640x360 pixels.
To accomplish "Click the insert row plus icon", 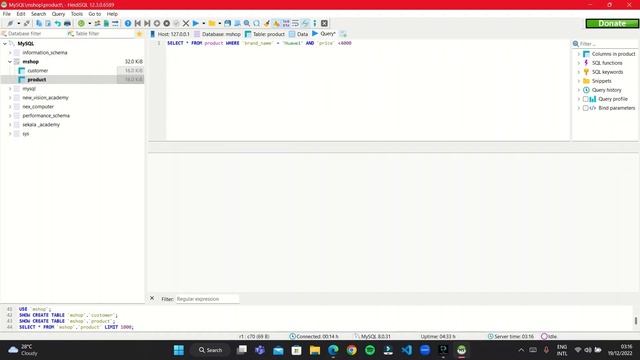I will tap(157, 23).
